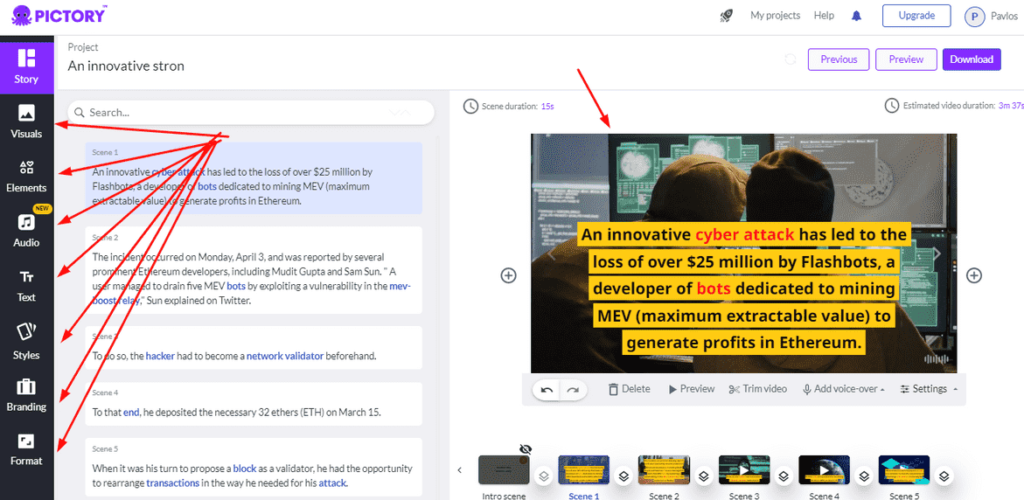Add scene after with right plus icon
This screenshot has width=1024, height=500.
974,275
